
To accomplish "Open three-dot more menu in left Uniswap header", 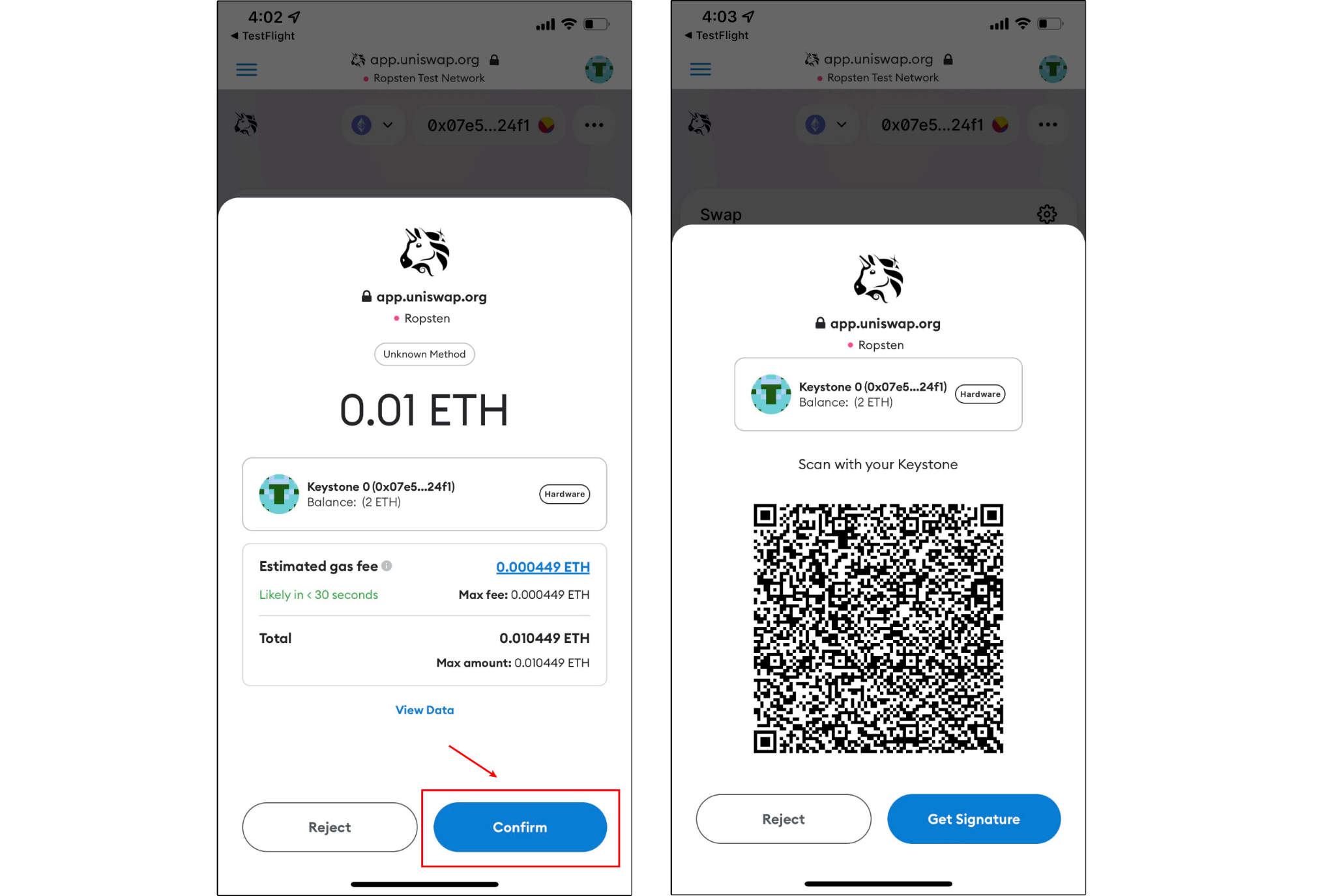I will pos(594,124).
